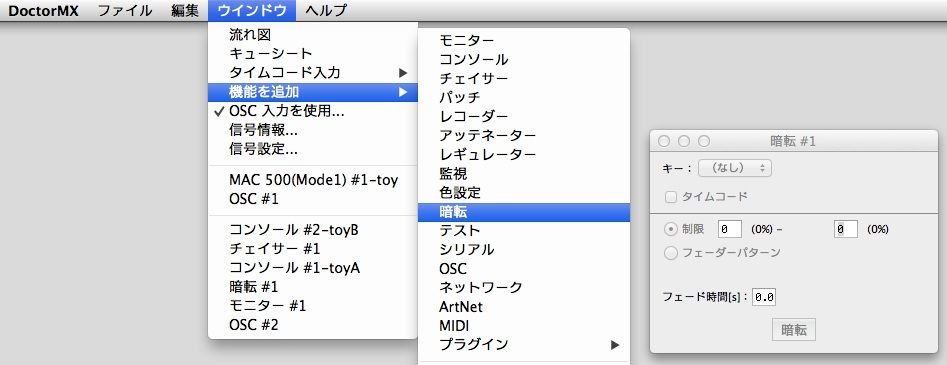Click the first 制限 value field
947x365 pixels.
pos(730,229)
